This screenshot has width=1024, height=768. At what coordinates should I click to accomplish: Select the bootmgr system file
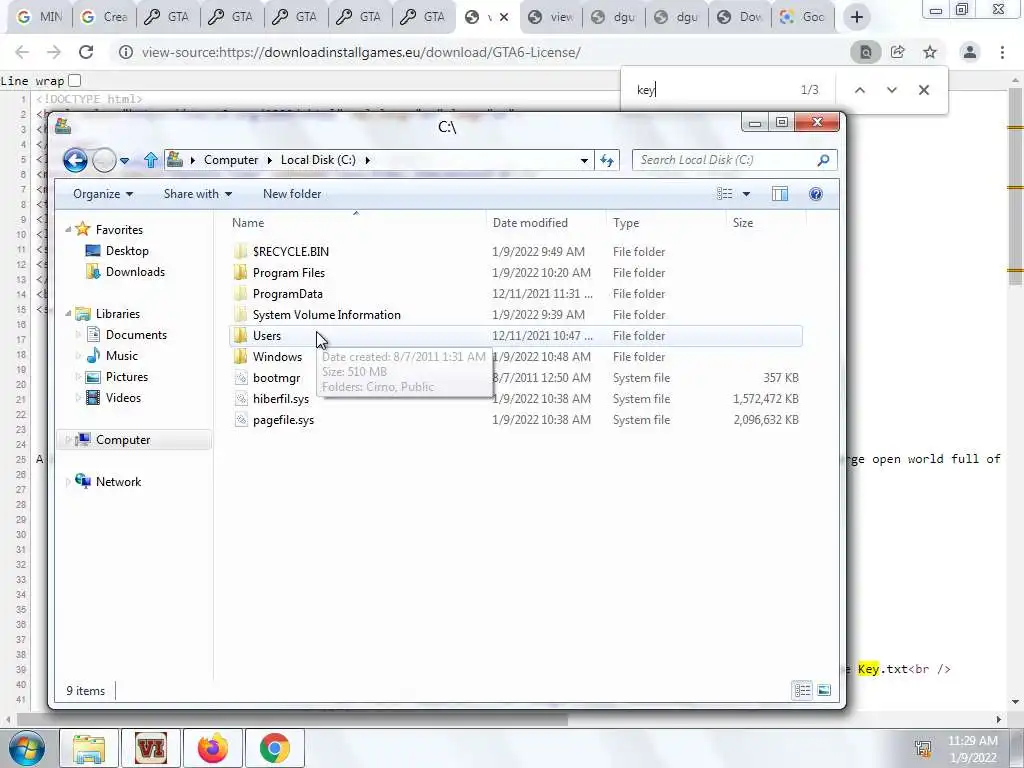pos(516,377)
